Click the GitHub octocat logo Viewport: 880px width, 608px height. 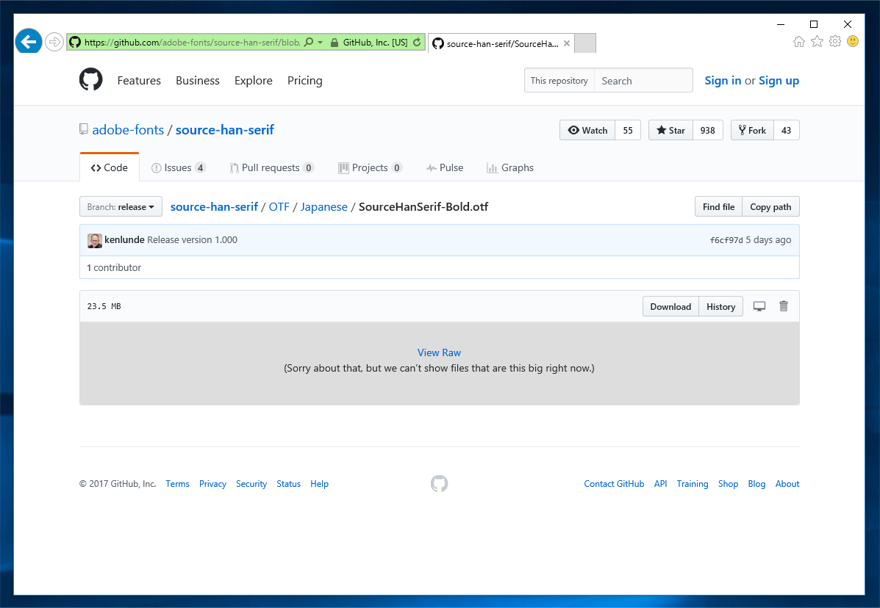click(x=90, y=80)
